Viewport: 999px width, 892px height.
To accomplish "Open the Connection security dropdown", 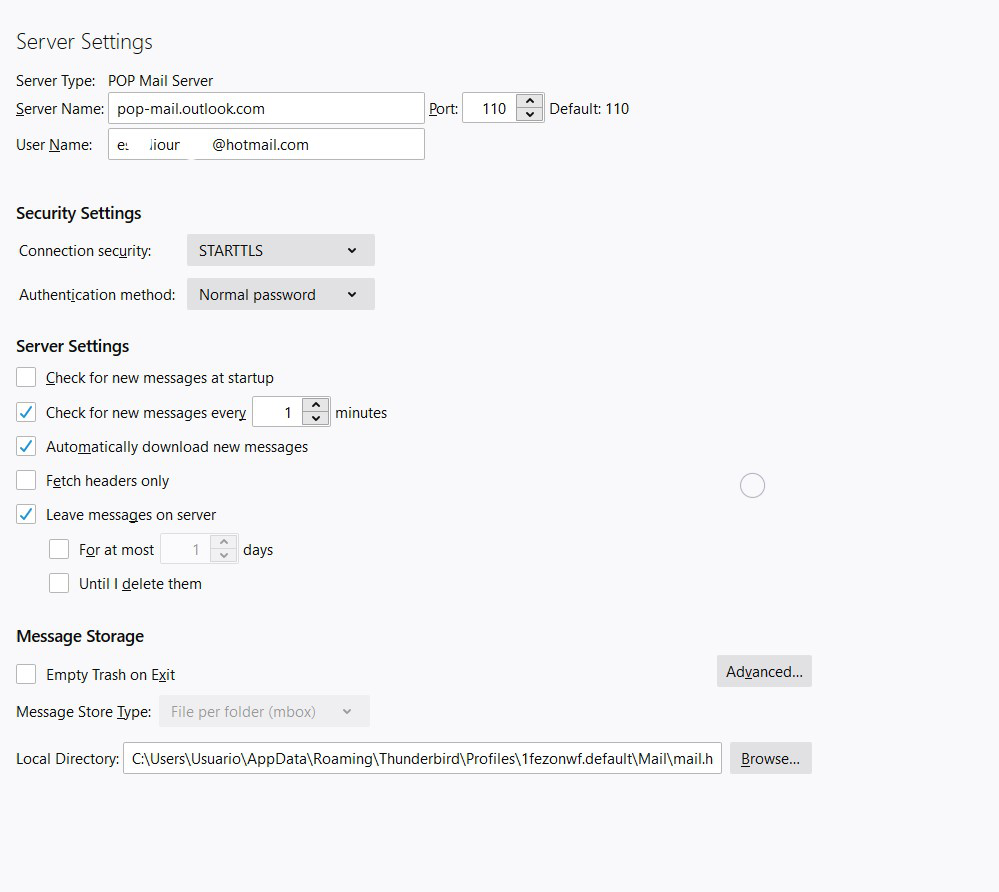I will (280, 251).
